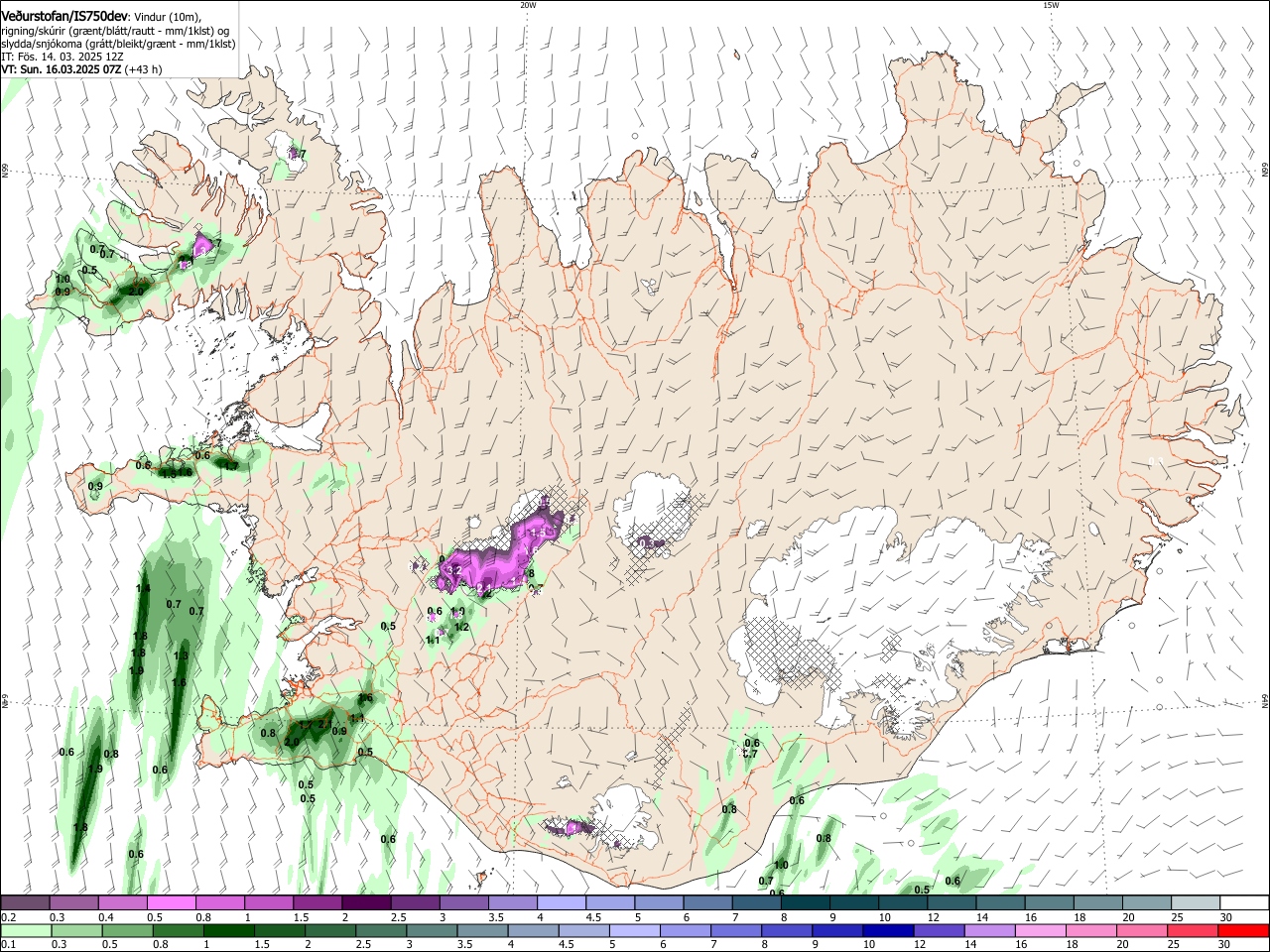1270x952 pixels.
Task: Select the bright red swatch above lower-row 30
Action: click(x=1243, y=930)
